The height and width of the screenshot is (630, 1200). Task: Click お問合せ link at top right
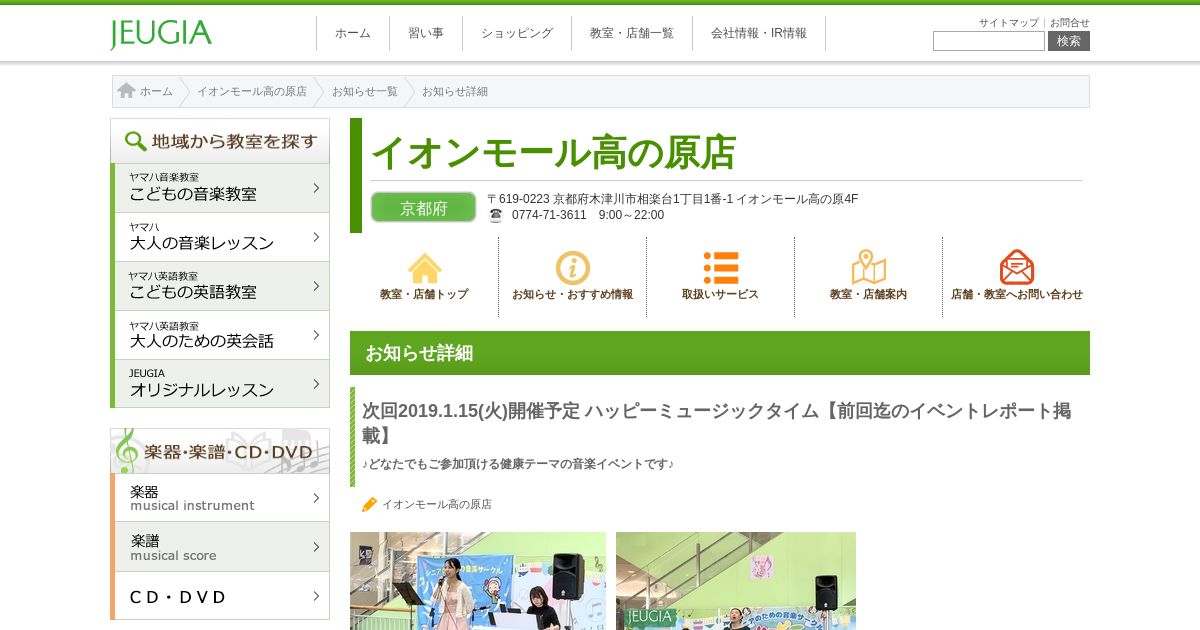[x=1070, y=23]
